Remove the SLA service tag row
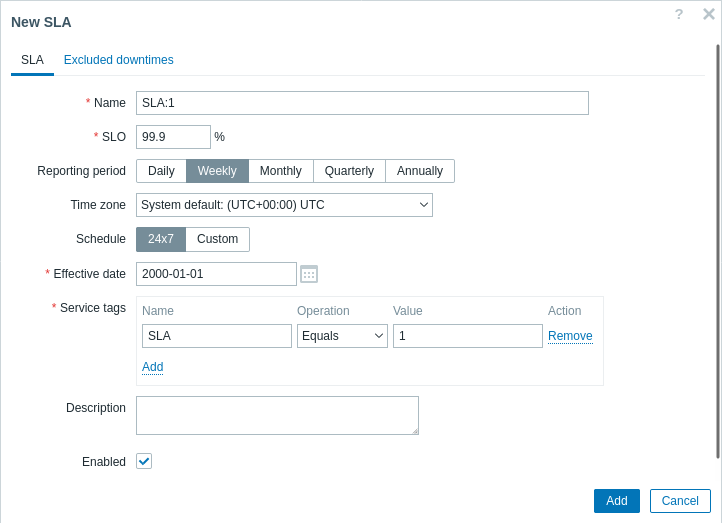 [x=570, y=336]
